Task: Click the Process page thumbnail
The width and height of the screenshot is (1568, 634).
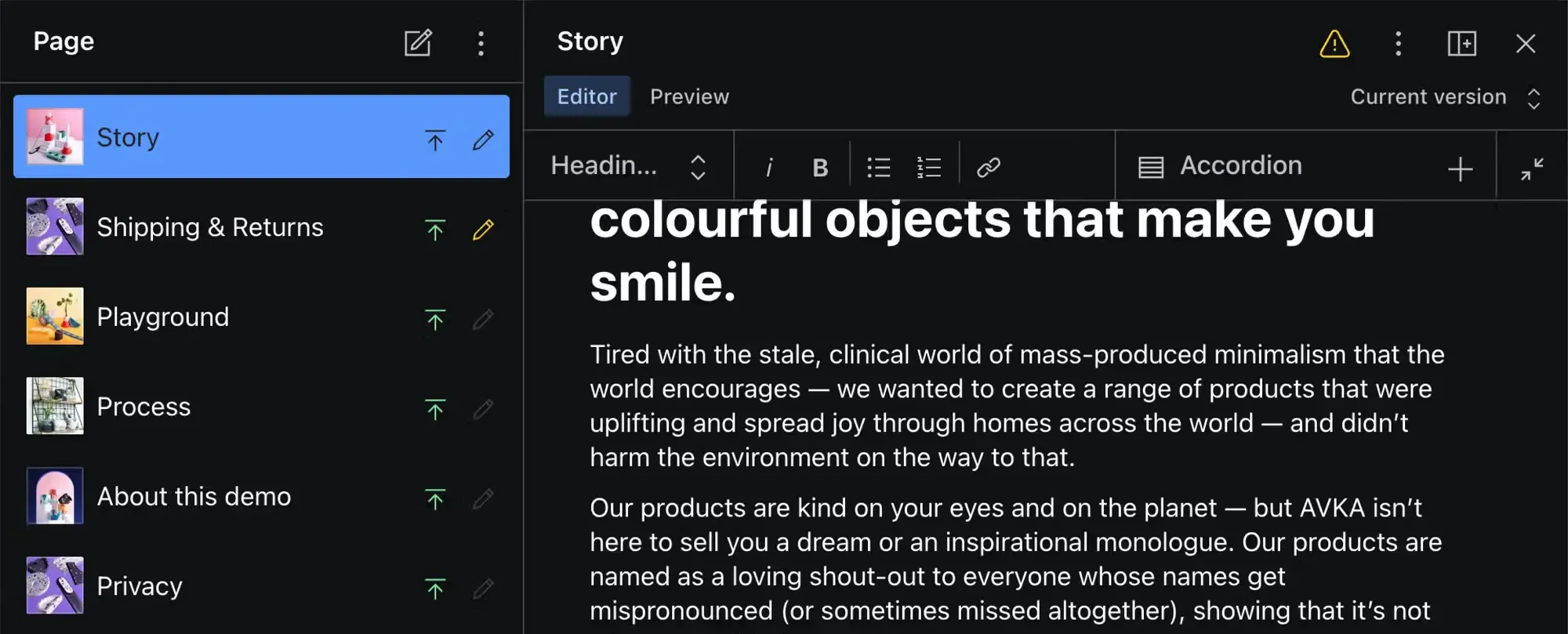Action: coord(55,406)
